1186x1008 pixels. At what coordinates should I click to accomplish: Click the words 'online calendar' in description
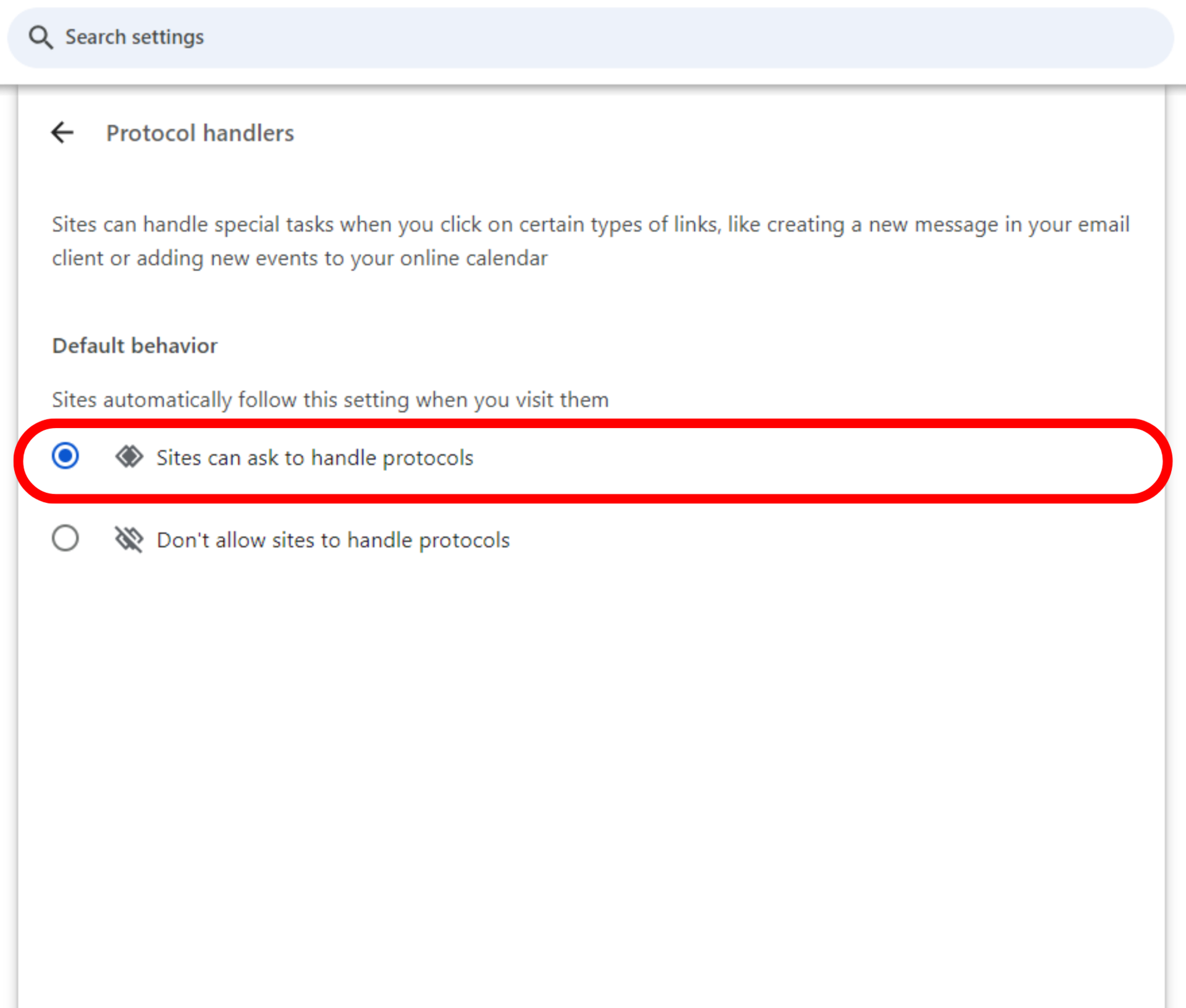473,258
